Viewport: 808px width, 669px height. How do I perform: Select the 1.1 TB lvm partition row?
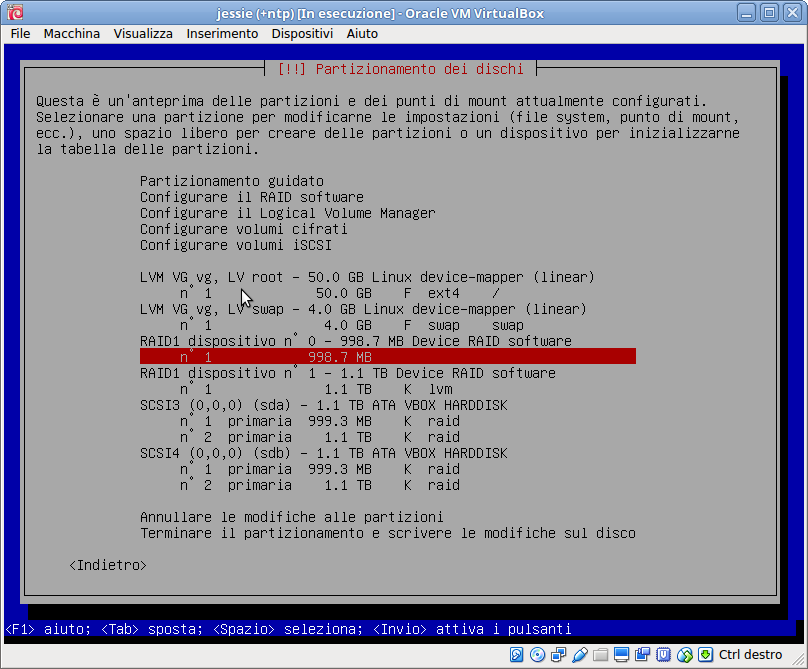(316, 389)
